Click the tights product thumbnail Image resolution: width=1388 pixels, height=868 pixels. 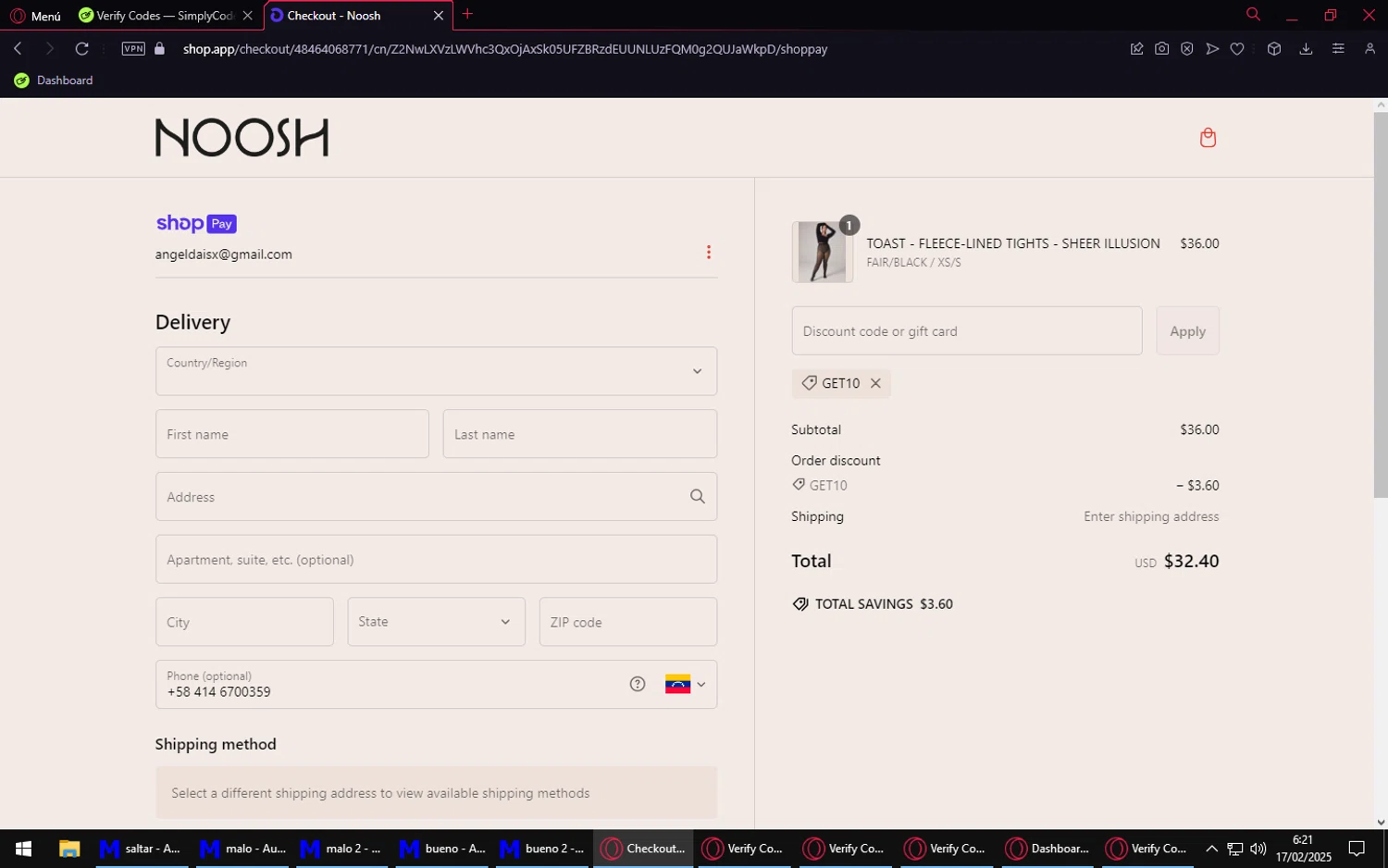point(823,252)
